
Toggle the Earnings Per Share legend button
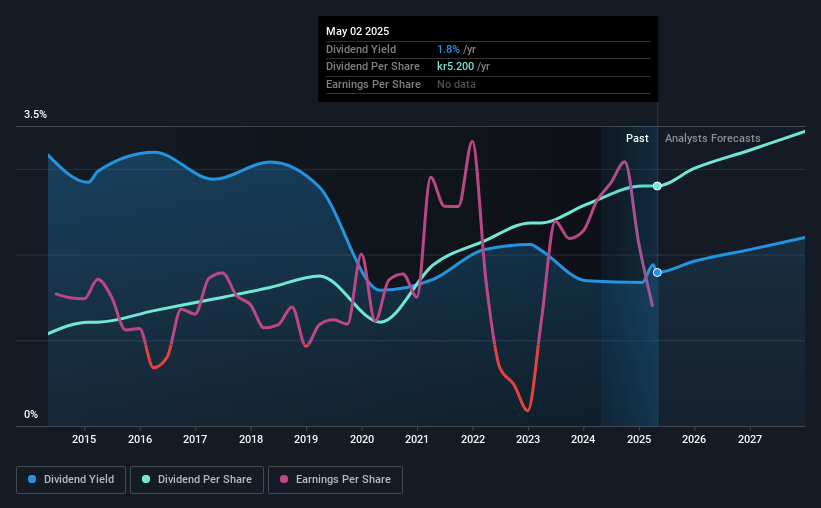tap(335, 480)
